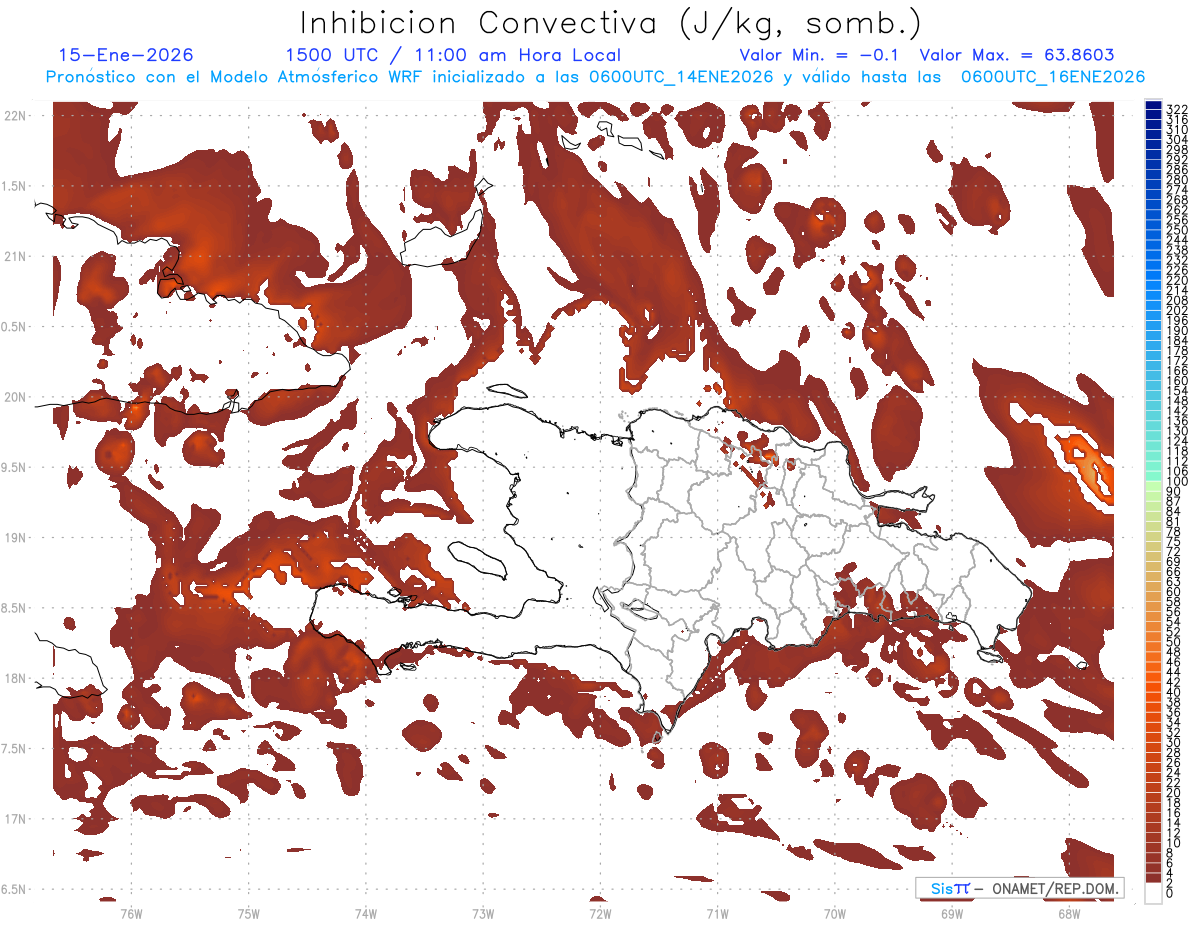Click the 69W longitude label

[952, 913]
